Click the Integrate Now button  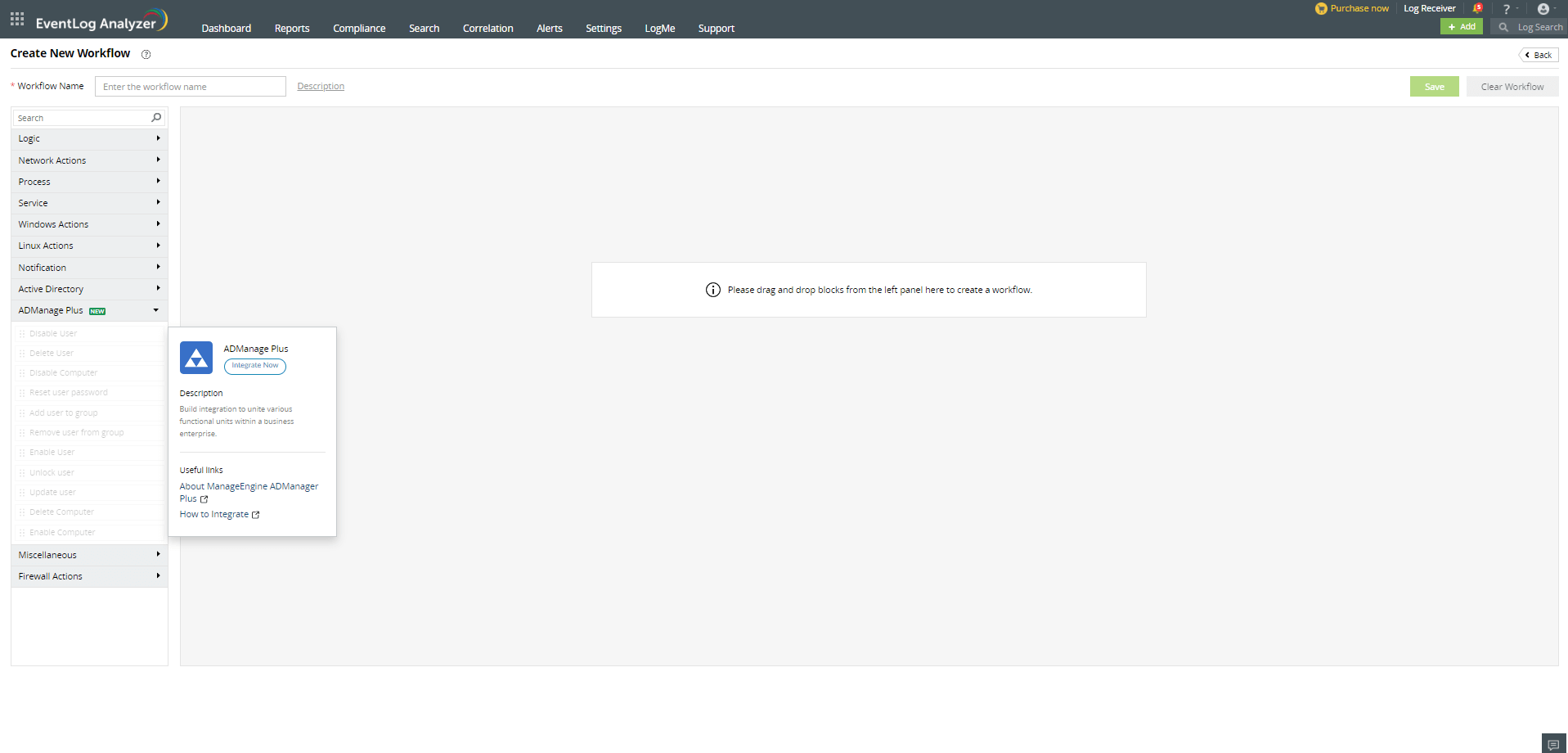pos(254,366)
